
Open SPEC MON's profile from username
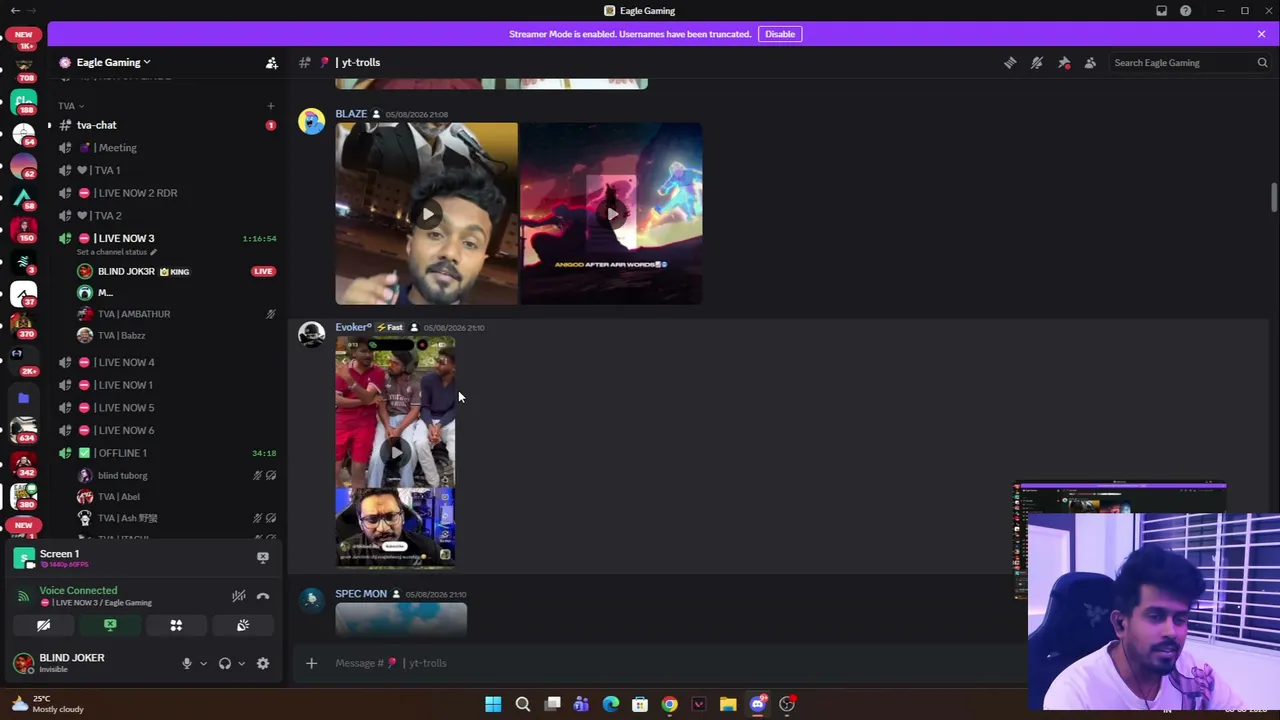tap(361, 594)
